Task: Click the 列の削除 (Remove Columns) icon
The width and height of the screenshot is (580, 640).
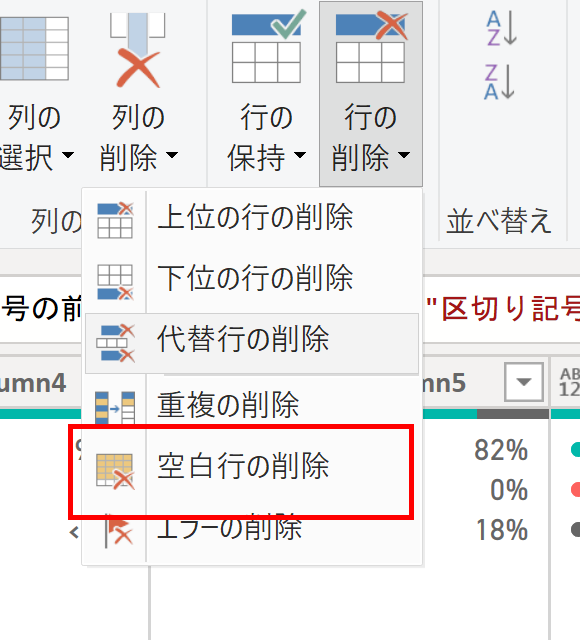Action: click(x=138, y=50)
